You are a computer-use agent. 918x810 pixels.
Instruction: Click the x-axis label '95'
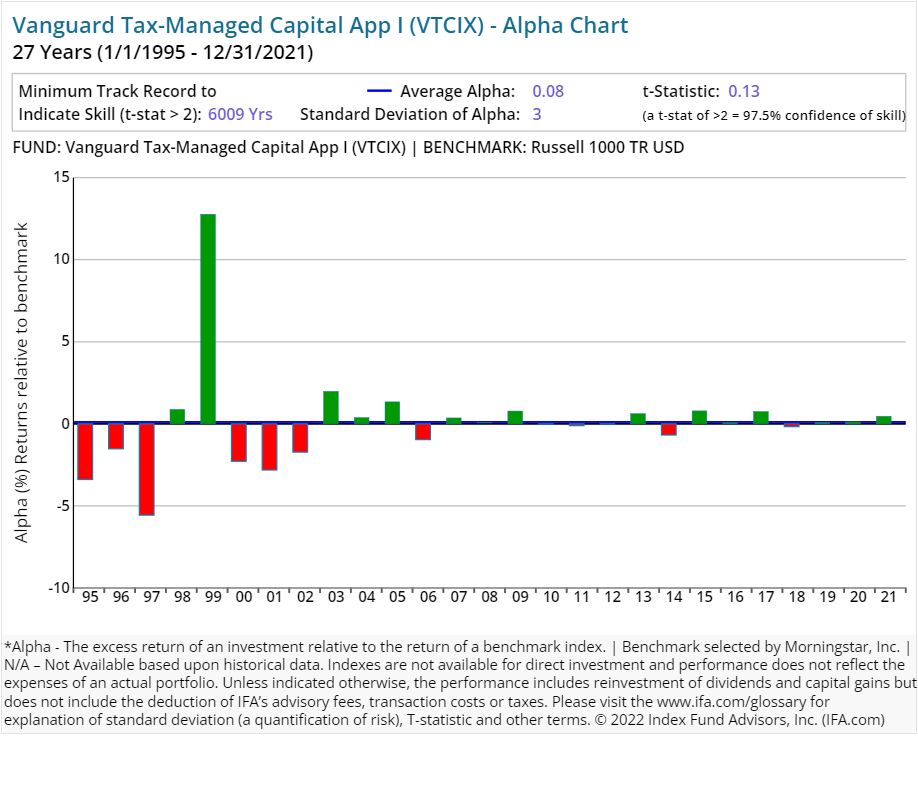[90, 597]
